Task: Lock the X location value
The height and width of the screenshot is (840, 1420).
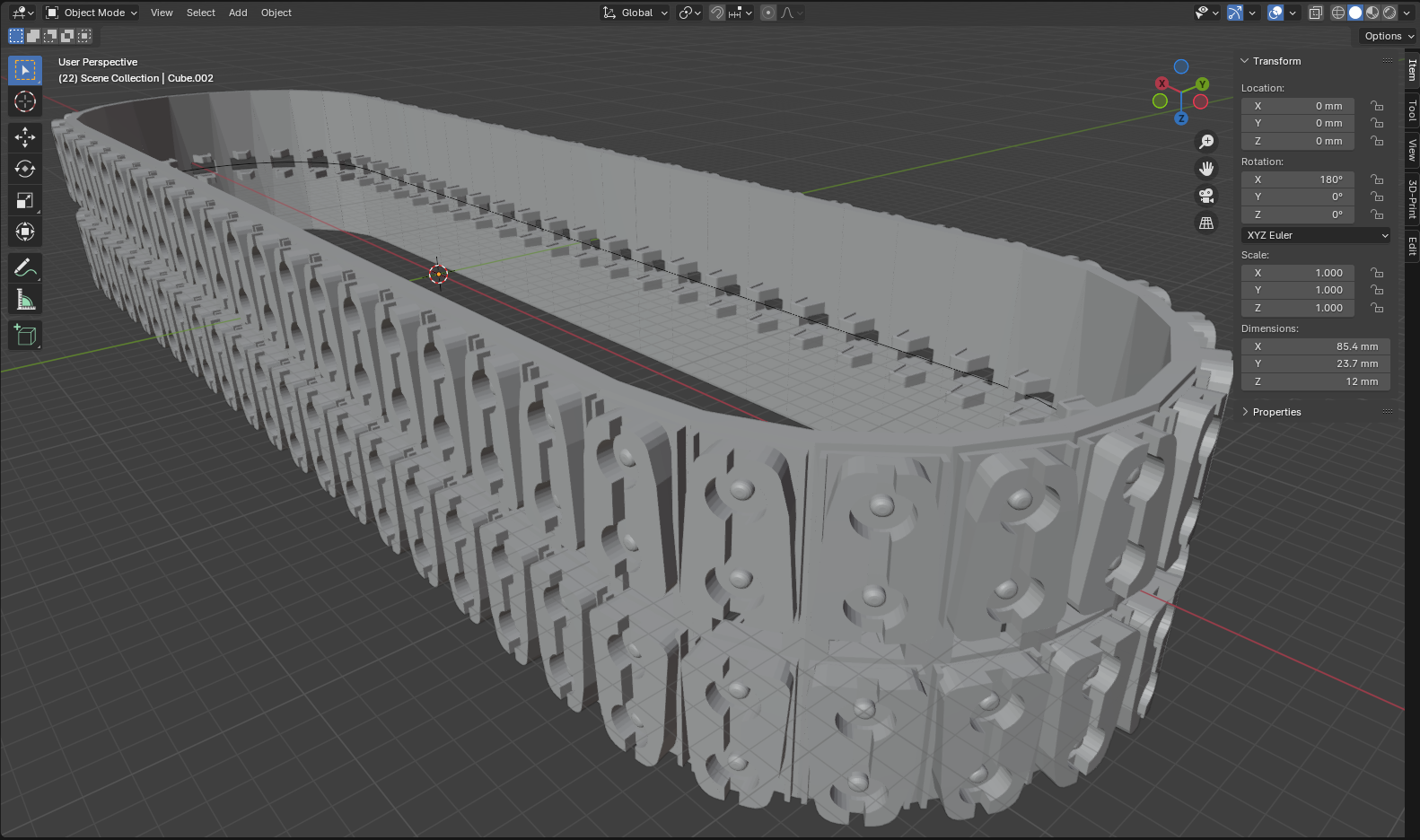Action: tap(1377, 106)
